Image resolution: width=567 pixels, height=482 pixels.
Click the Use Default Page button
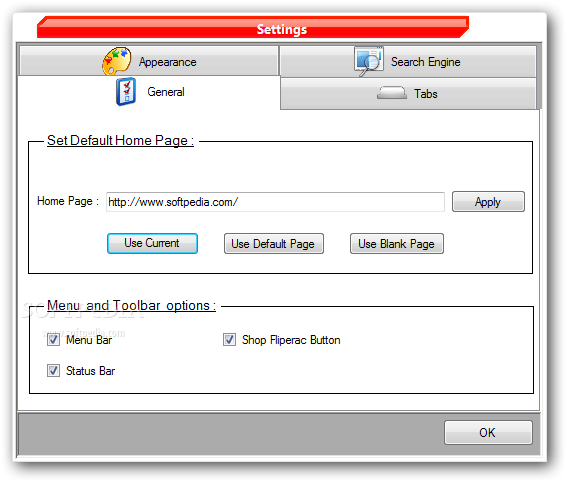tap(274, 244)
